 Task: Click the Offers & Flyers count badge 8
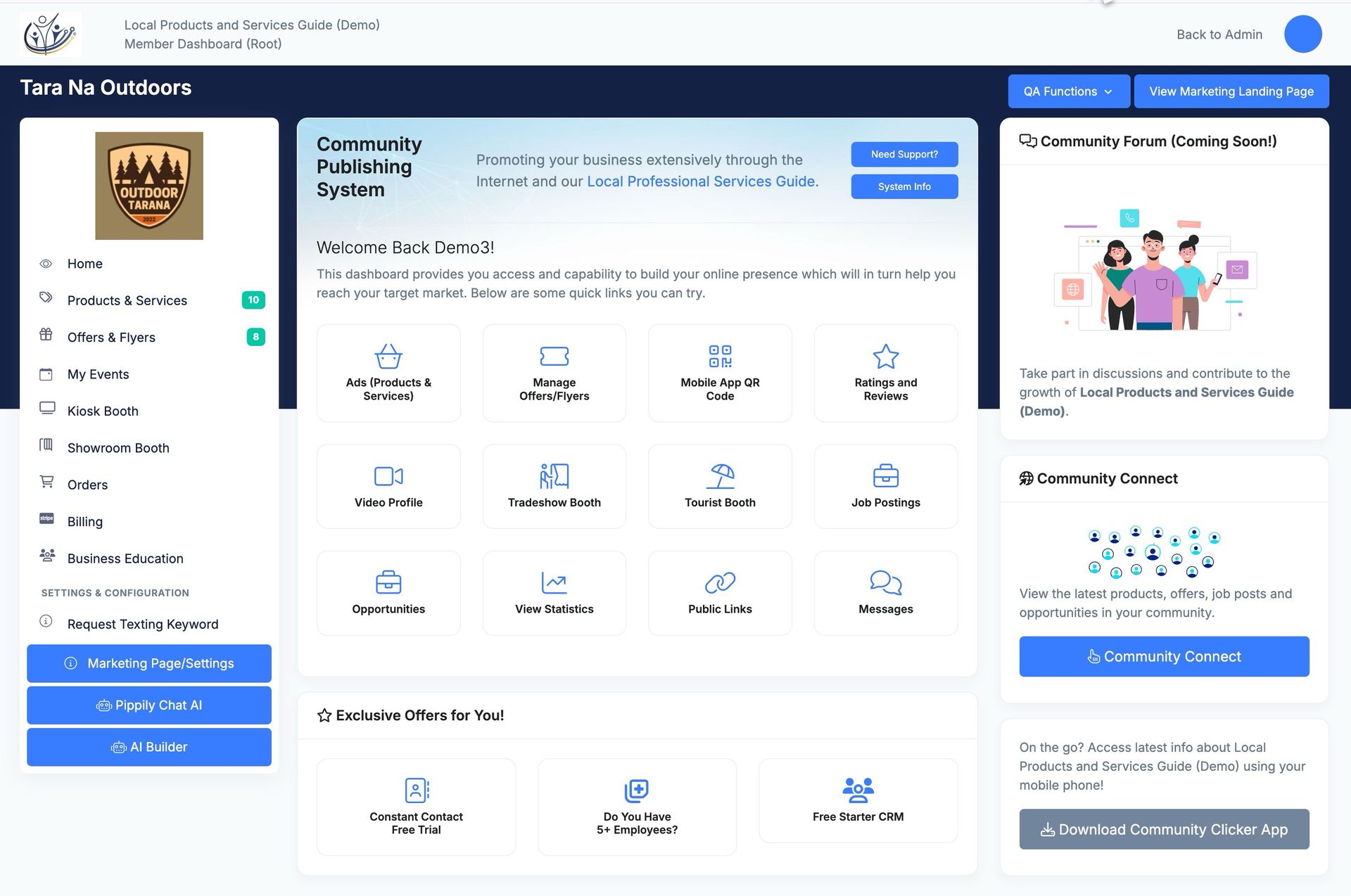255,337
